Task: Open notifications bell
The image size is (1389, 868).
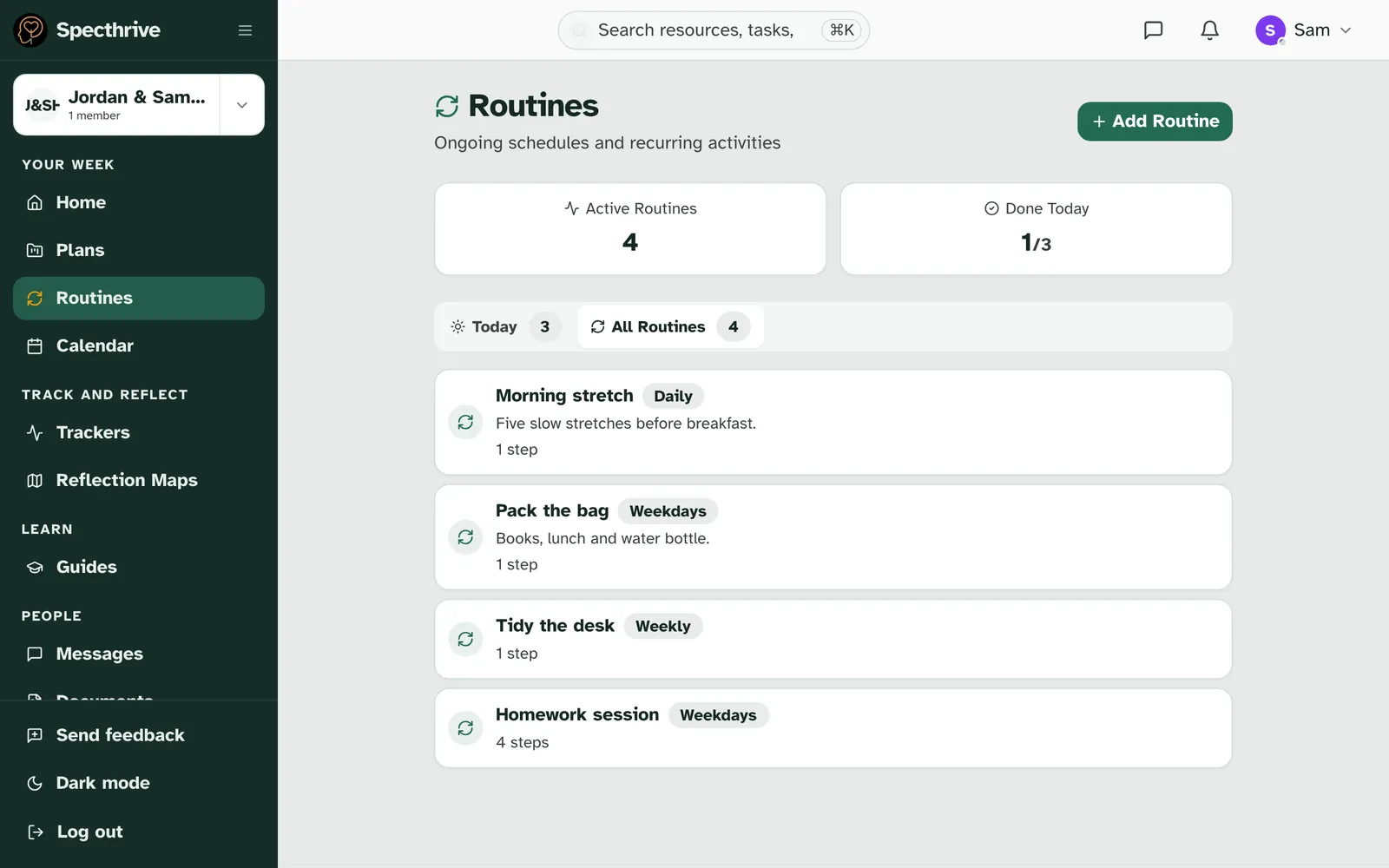Action: [x=1209, y=30]
